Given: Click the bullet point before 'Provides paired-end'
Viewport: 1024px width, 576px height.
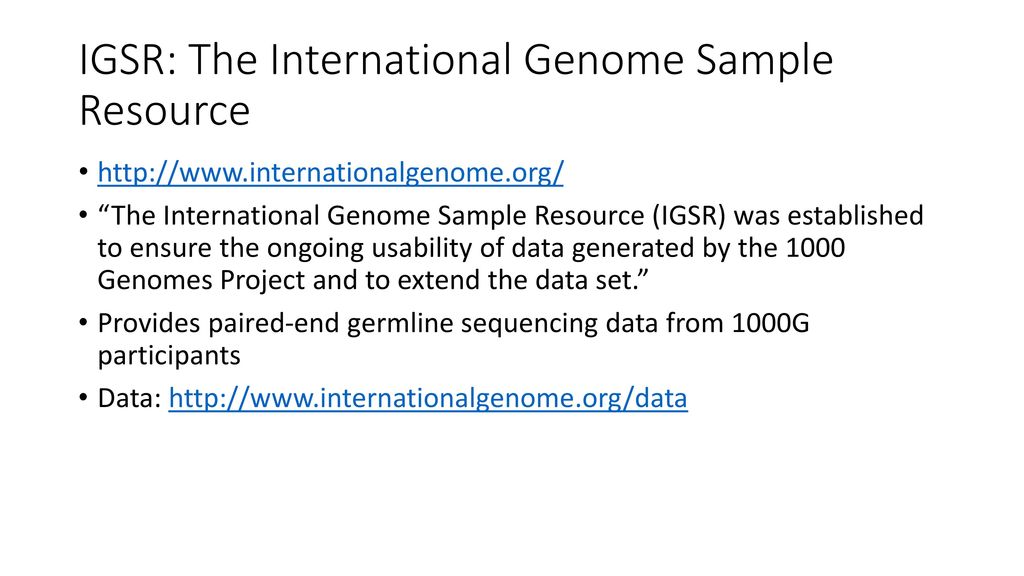Looking at the screenshot, I should coord(83,323).
